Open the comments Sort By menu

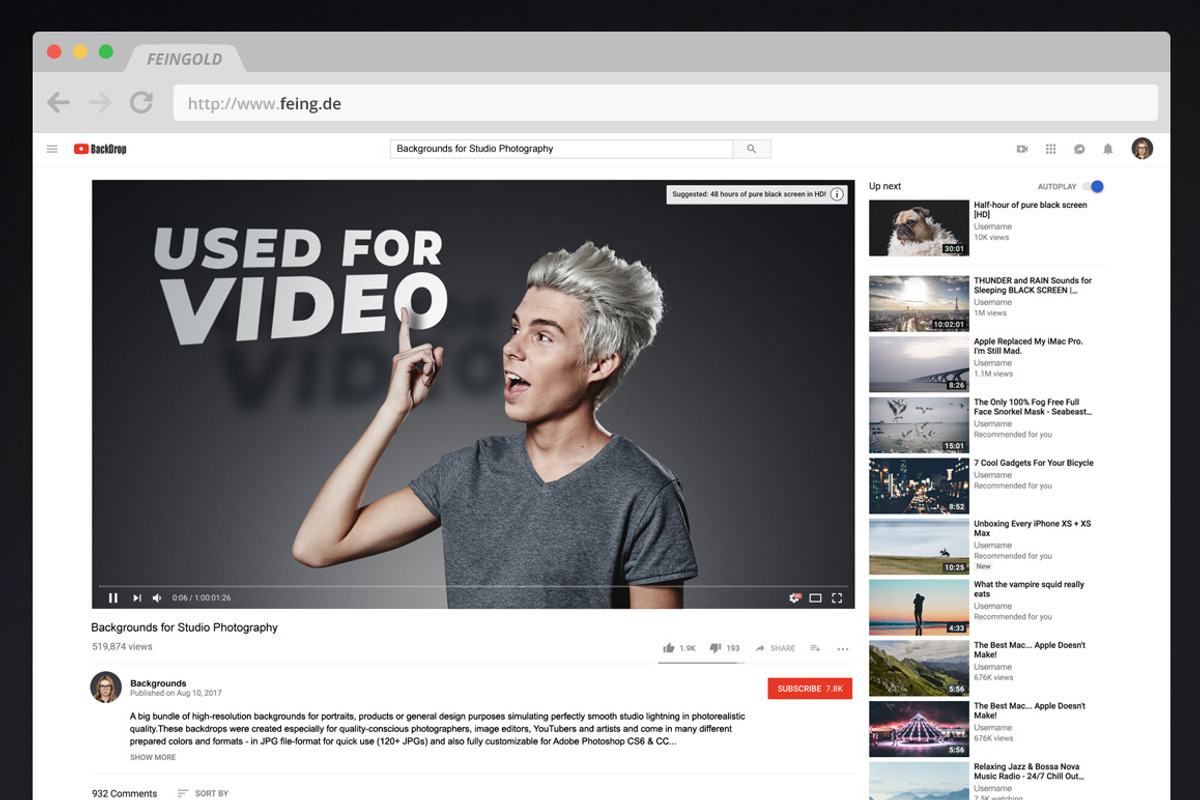[x=203, y=793]
